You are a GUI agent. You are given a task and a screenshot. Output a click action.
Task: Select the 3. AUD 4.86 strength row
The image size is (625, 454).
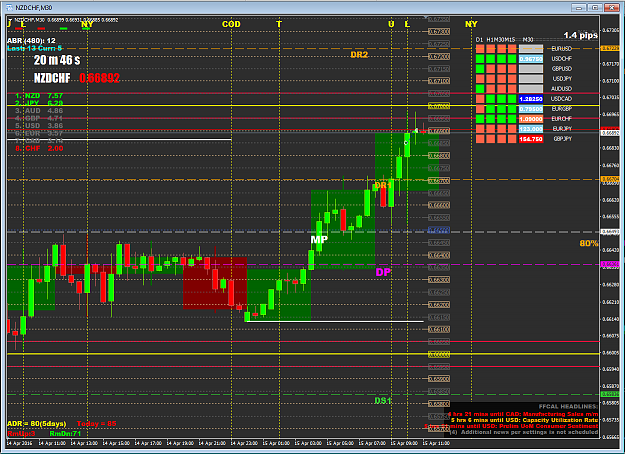[x=39, y=111]
